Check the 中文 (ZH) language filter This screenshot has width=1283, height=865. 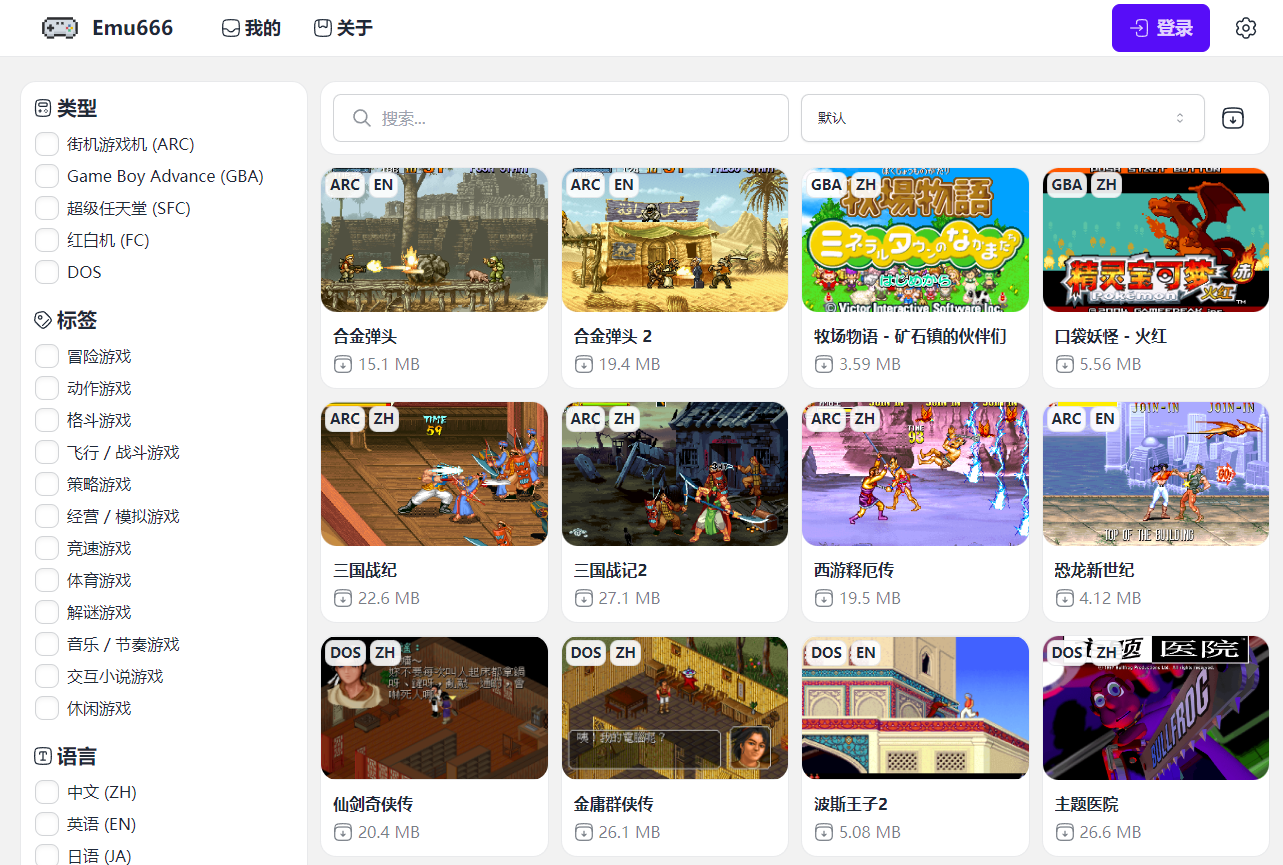[47, 792]
